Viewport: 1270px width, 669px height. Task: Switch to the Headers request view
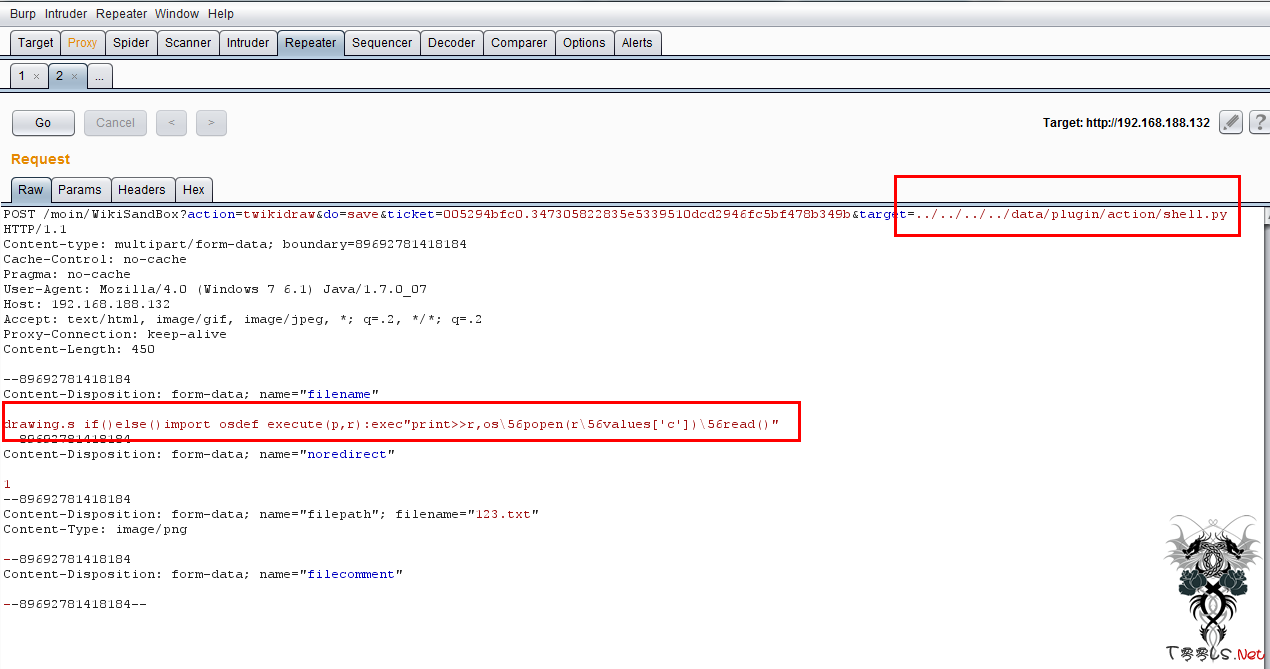(x=142, y=190)
